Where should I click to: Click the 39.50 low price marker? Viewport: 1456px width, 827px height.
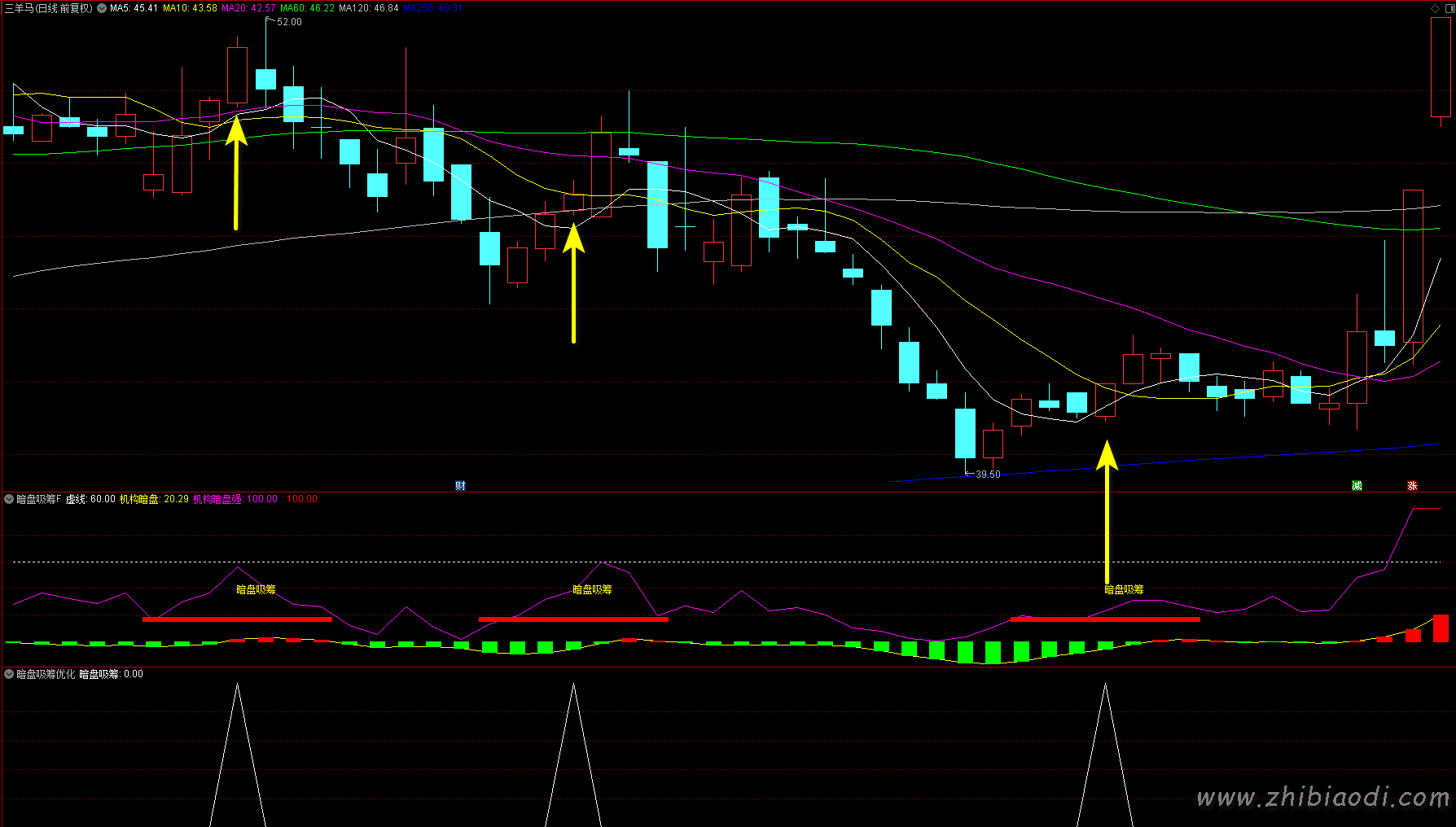tap(988, 475)
